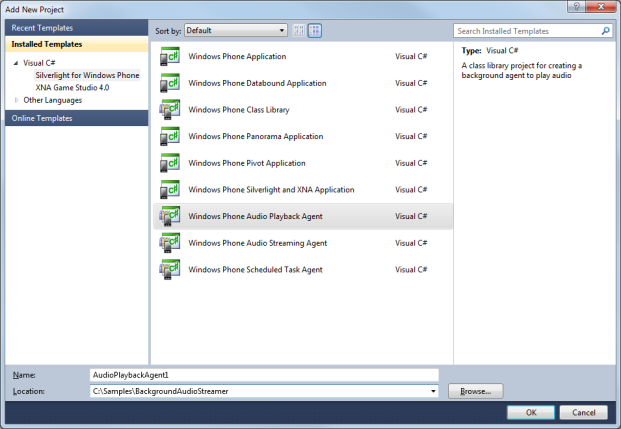The image size is (621, 429).
Task: Click the Scheduled Task Agent template icon
Action: (170, 269)
